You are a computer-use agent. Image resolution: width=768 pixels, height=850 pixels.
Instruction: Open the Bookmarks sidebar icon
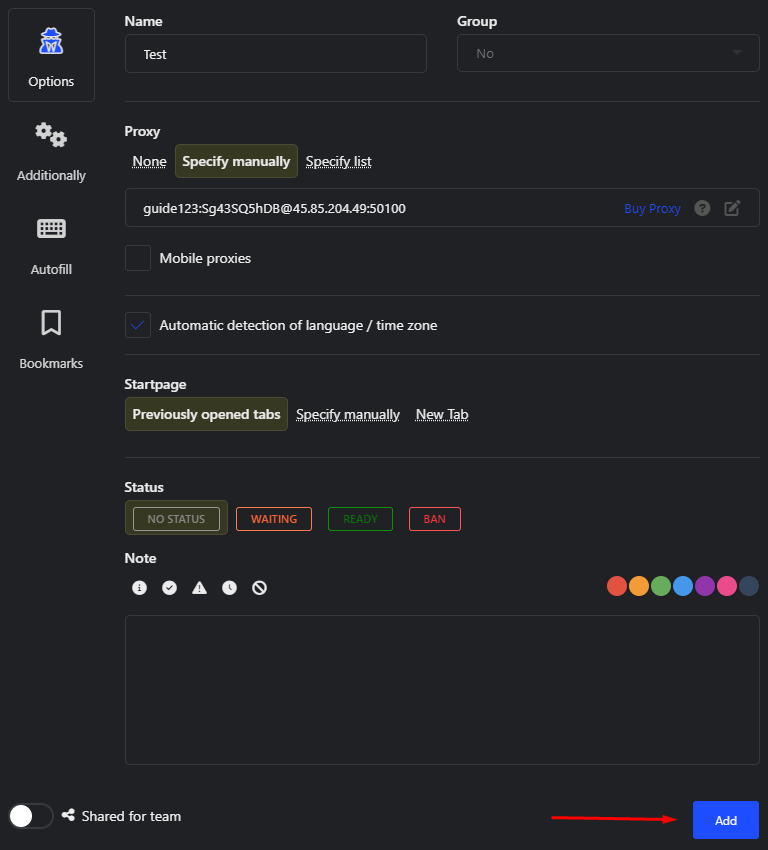pos(51,323)
